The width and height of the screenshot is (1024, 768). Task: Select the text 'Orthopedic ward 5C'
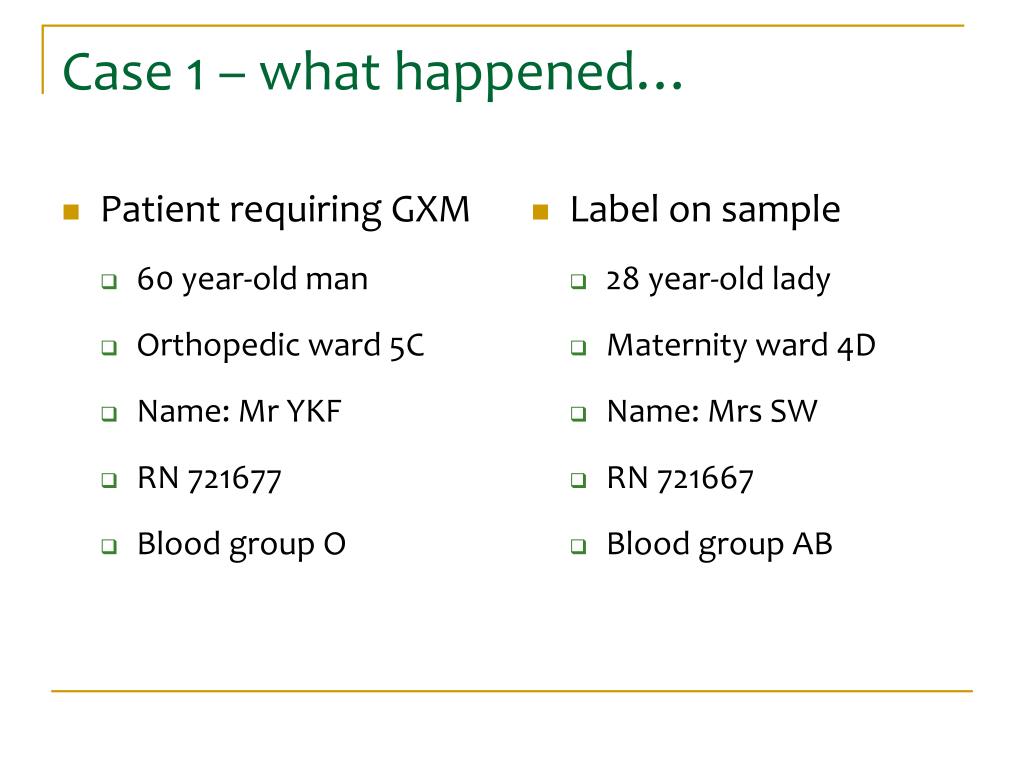coord(281,345)
